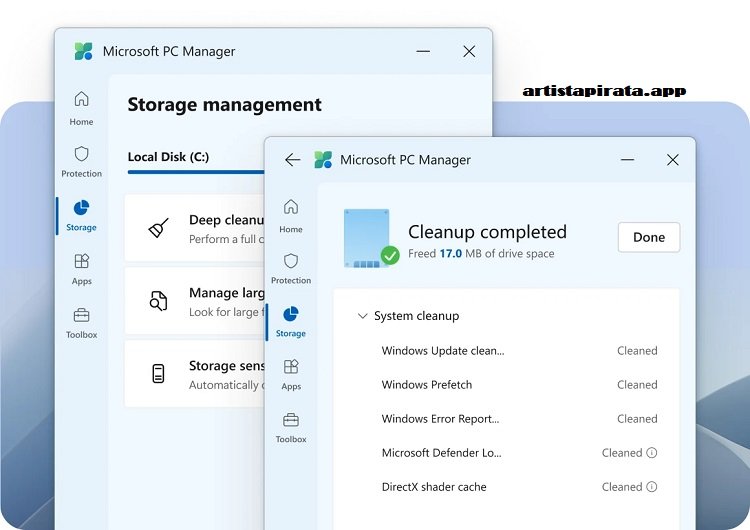The image size is (750, 530).
Task: Select Storage in the front window sidebar
Action: coord(291,322)
